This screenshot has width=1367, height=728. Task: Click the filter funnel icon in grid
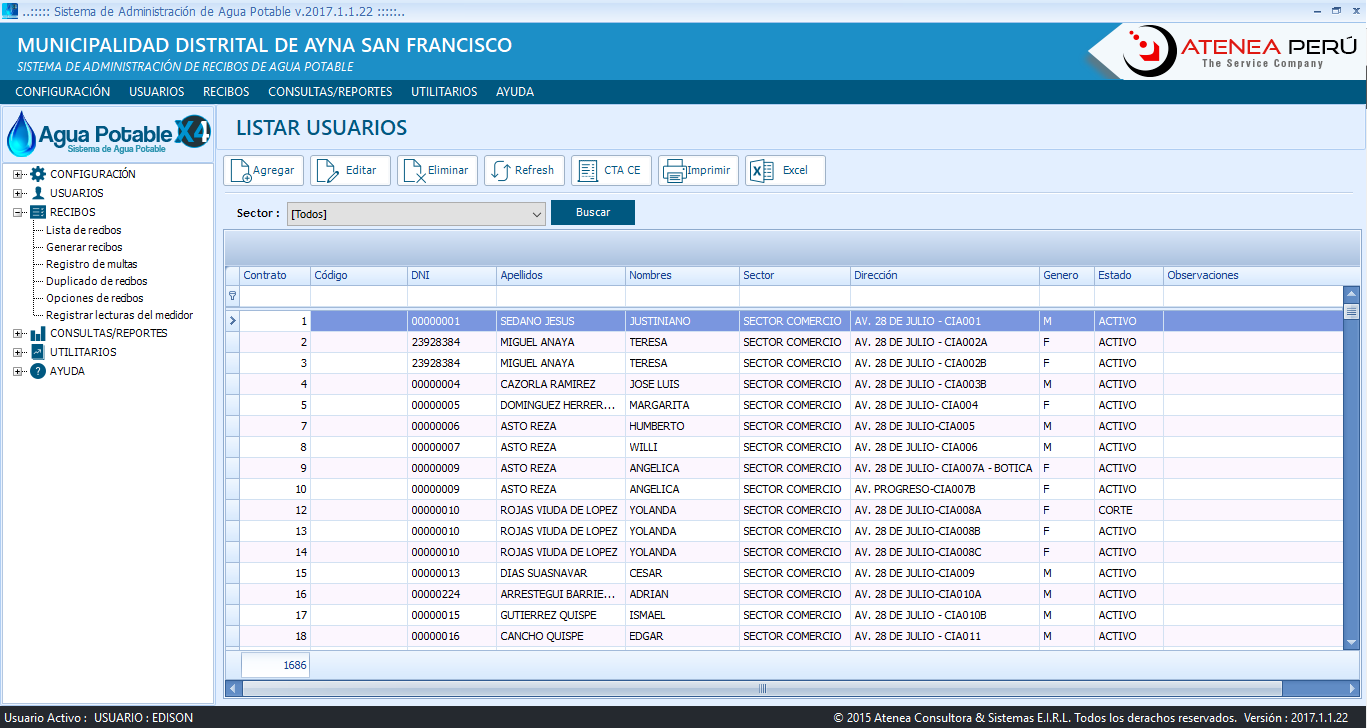pyautogui.click(x=233, y=296)
